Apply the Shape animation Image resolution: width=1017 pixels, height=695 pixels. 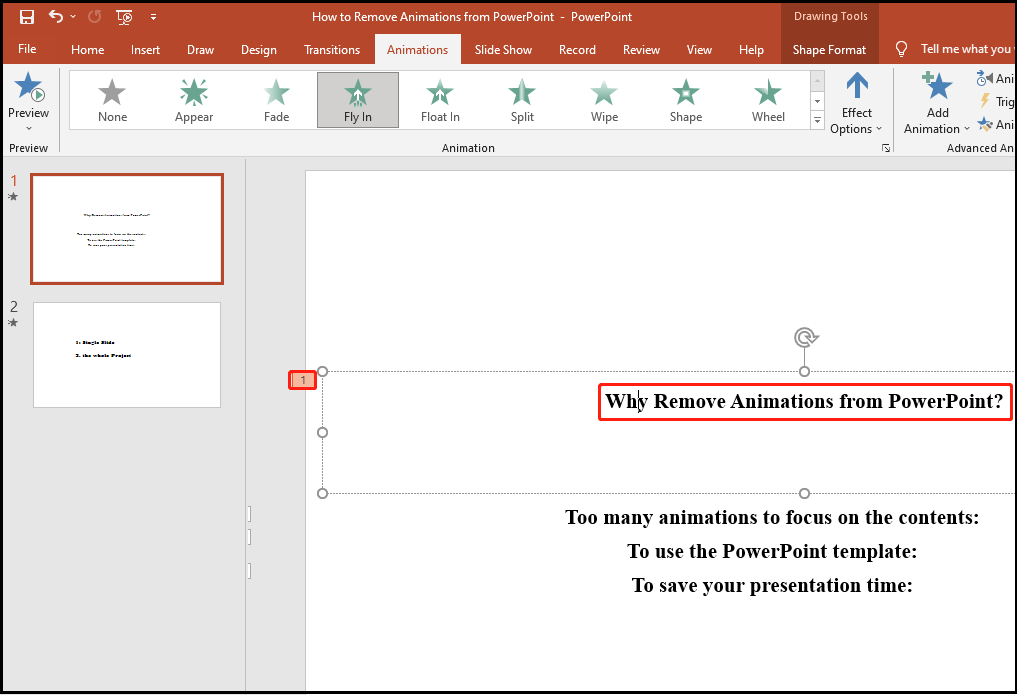point(685,99)
